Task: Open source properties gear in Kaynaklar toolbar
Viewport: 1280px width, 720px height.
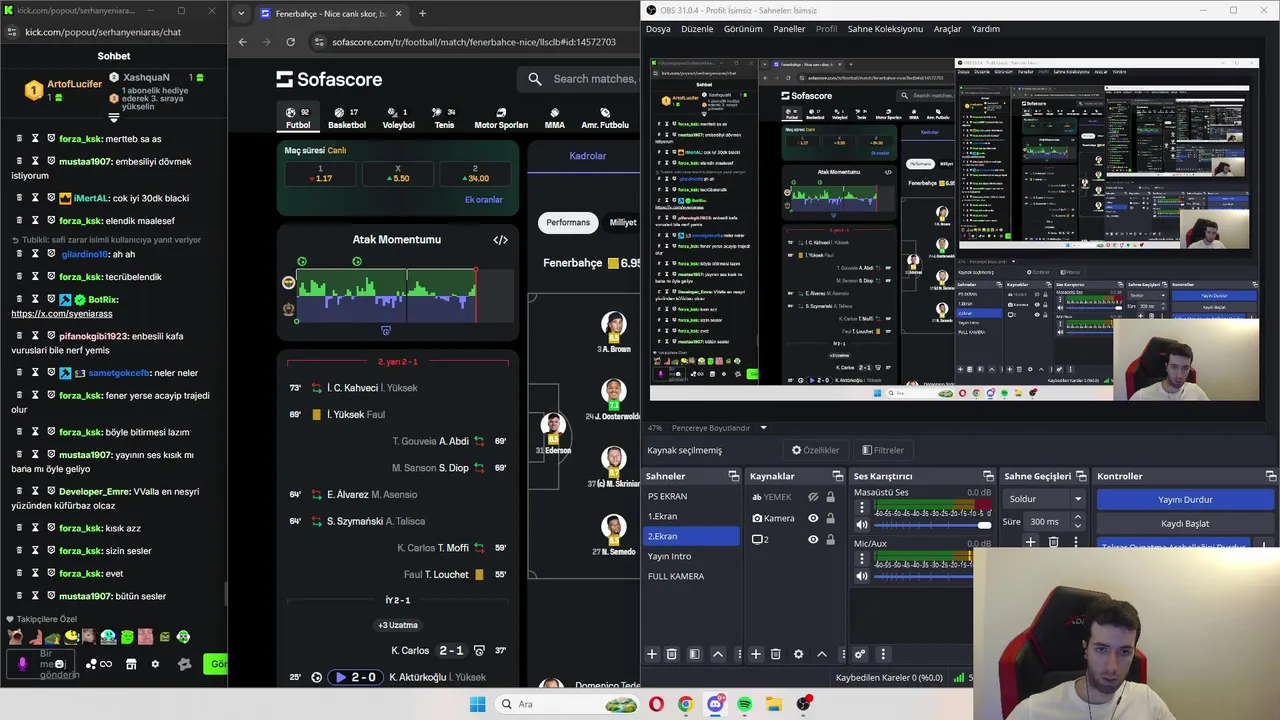Action: click(x=798, y=654)
